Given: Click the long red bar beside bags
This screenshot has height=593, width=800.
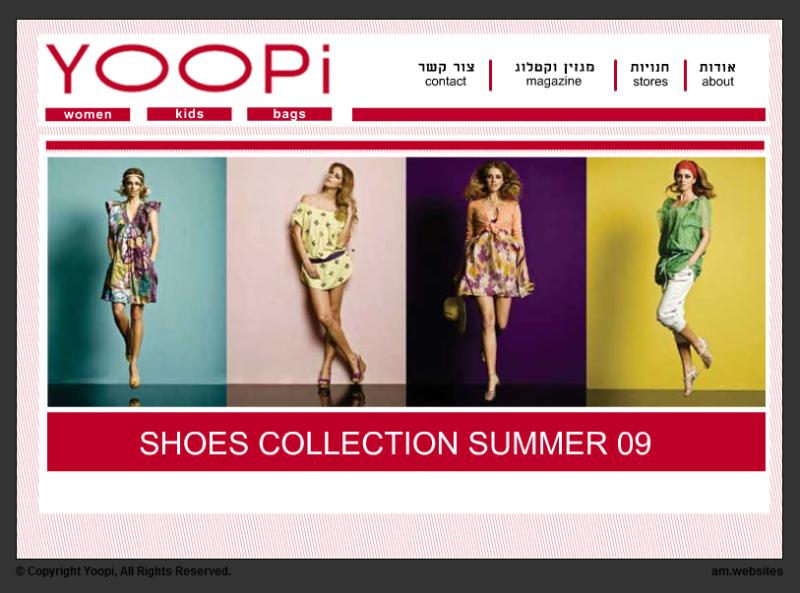Looking at the screenshot, I should (x=559, y=114).
